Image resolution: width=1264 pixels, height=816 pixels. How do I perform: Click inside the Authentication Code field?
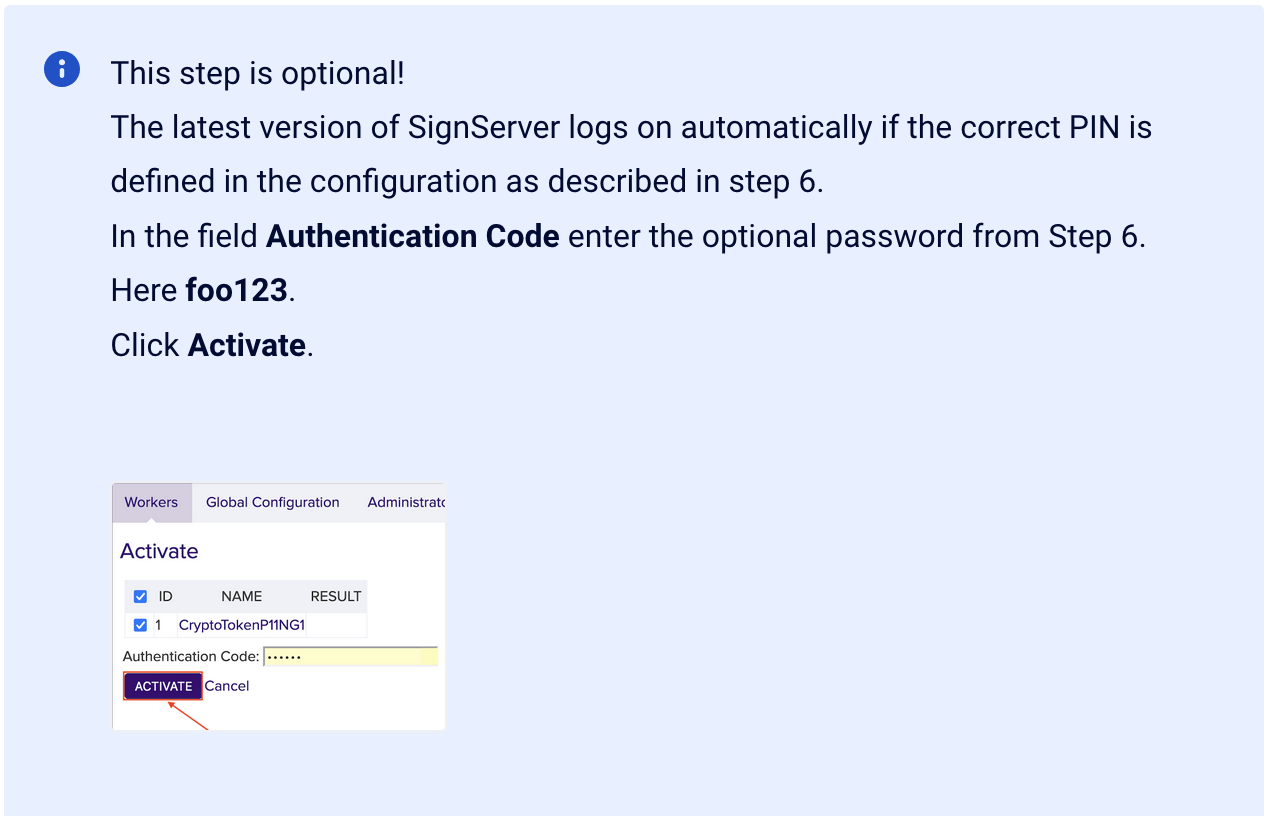pos(350,656)
